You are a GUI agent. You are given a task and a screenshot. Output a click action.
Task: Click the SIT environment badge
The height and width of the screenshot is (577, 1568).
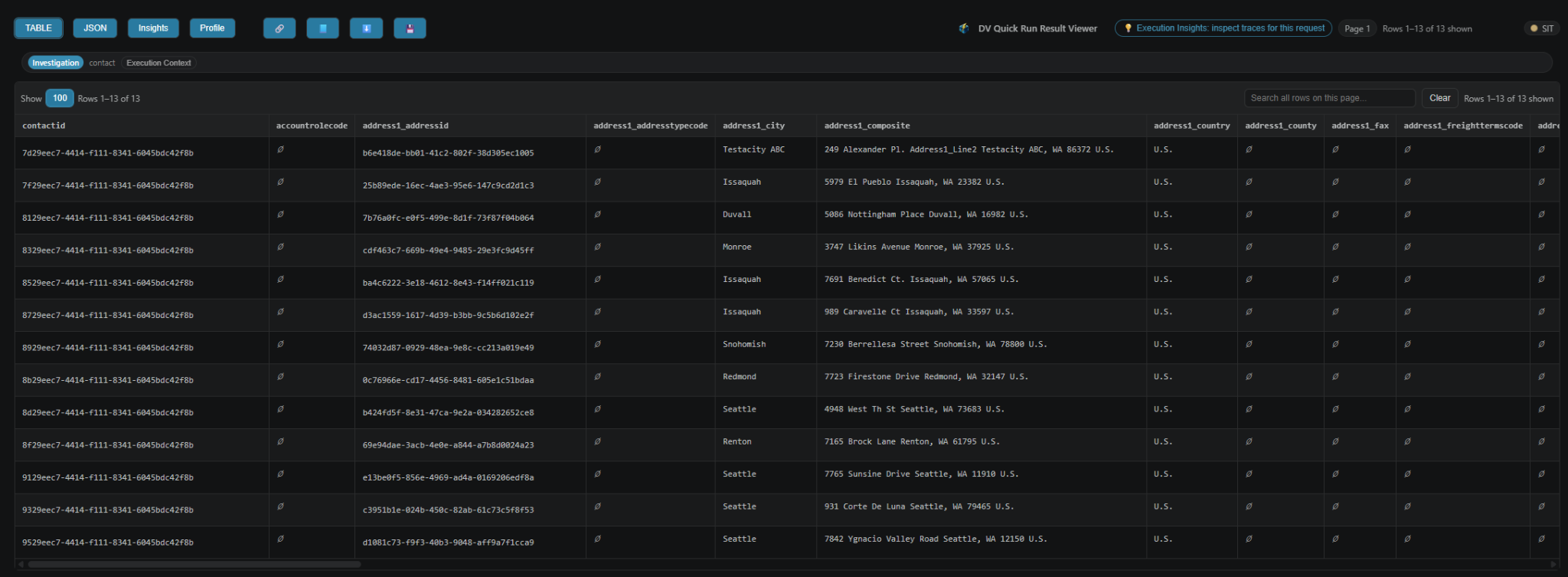coord(1542,28)
